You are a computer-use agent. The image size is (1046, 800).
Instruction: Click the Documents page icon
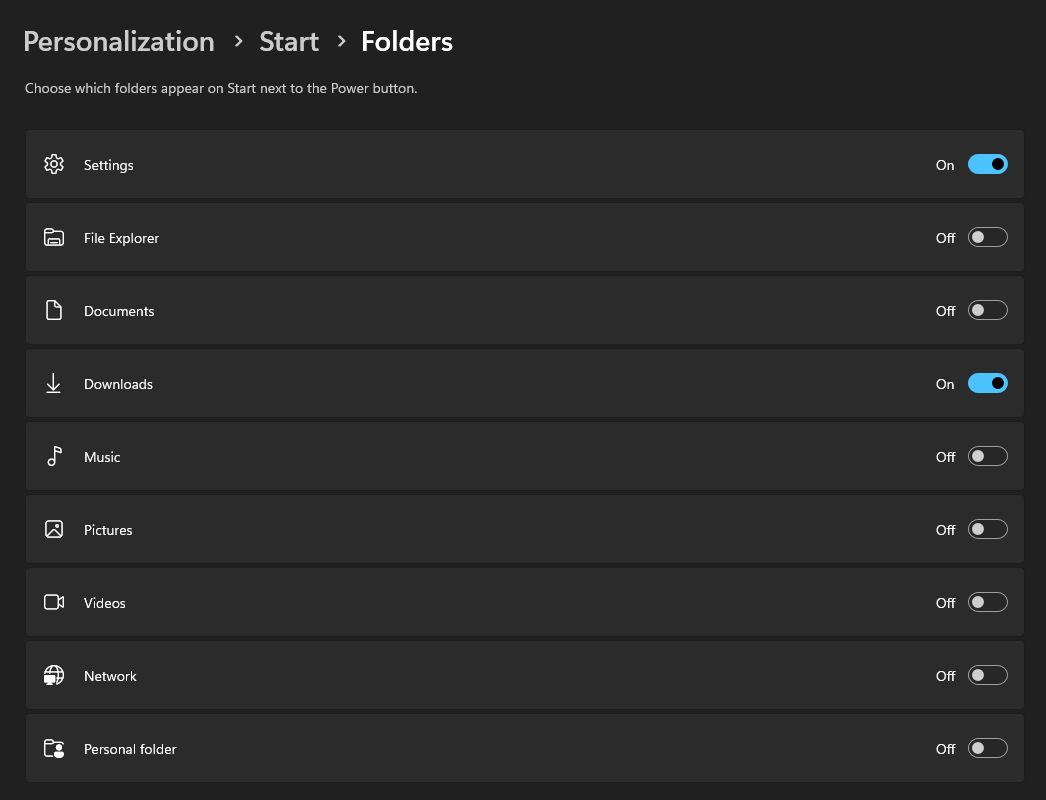pos(54,310)
